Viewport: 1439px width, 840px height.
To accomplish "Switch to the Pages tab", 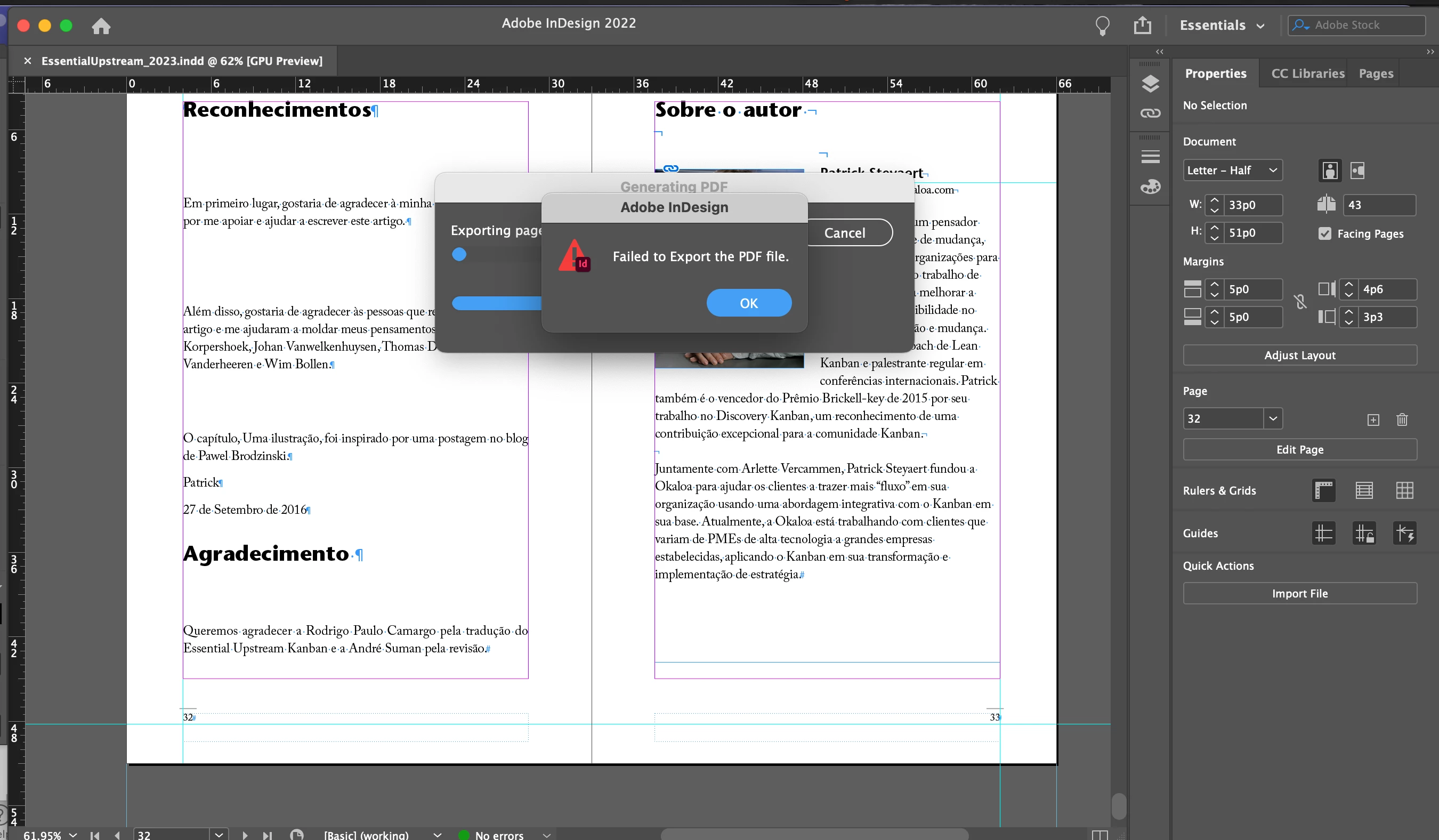I will (x=1376, y=74).
